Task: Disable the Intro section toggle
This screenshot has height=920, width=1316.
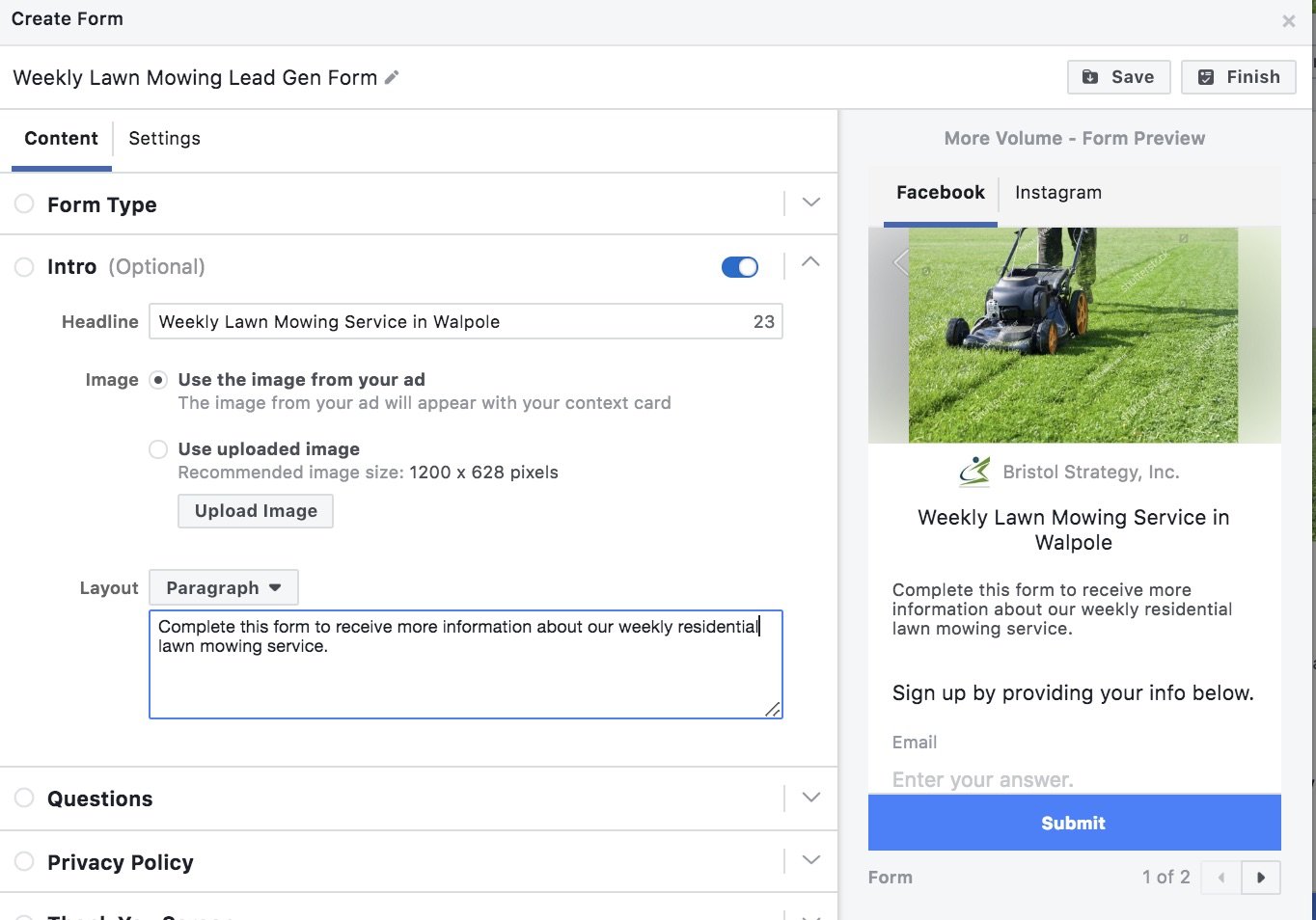Action: pyautogui.click(x=739, y=267)
